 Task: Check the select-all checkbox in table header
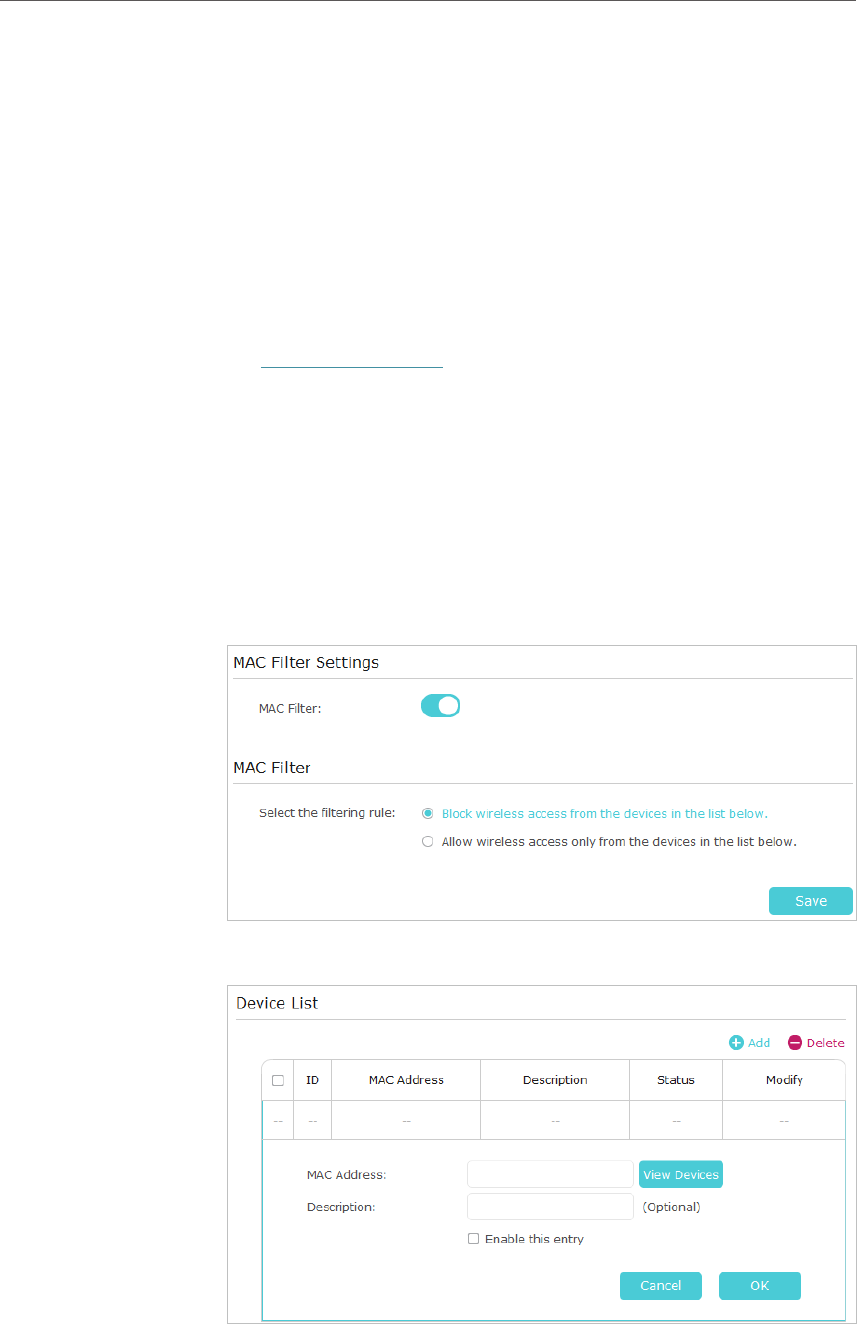(x=278, y=1080)
